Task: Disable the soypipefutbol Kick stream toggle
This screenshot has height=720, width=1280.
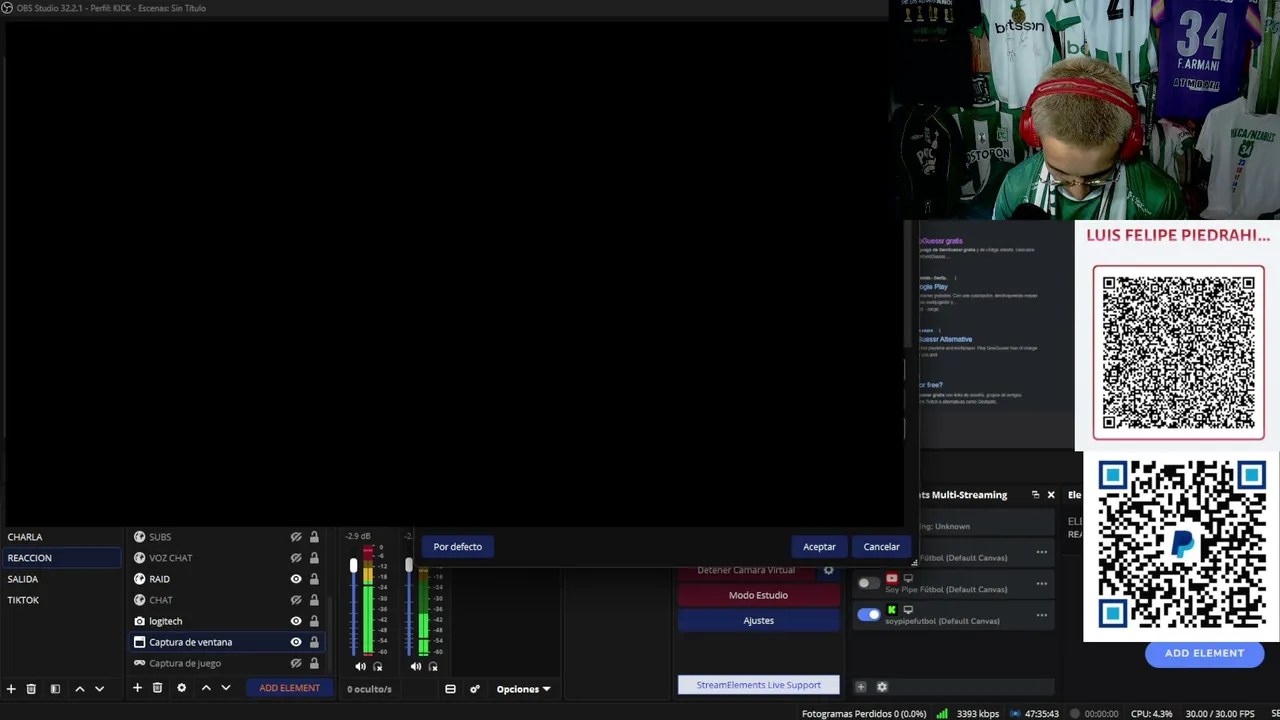Action: point(868,614)
